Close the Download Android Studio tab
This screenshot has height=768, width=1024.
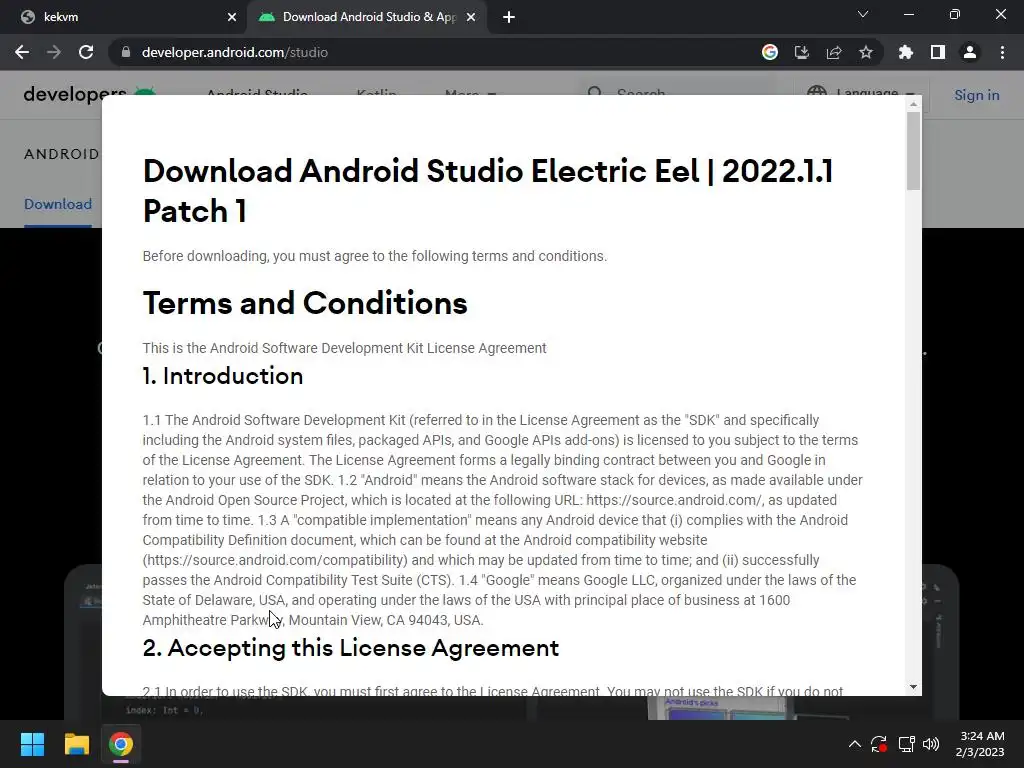(471, 17)
